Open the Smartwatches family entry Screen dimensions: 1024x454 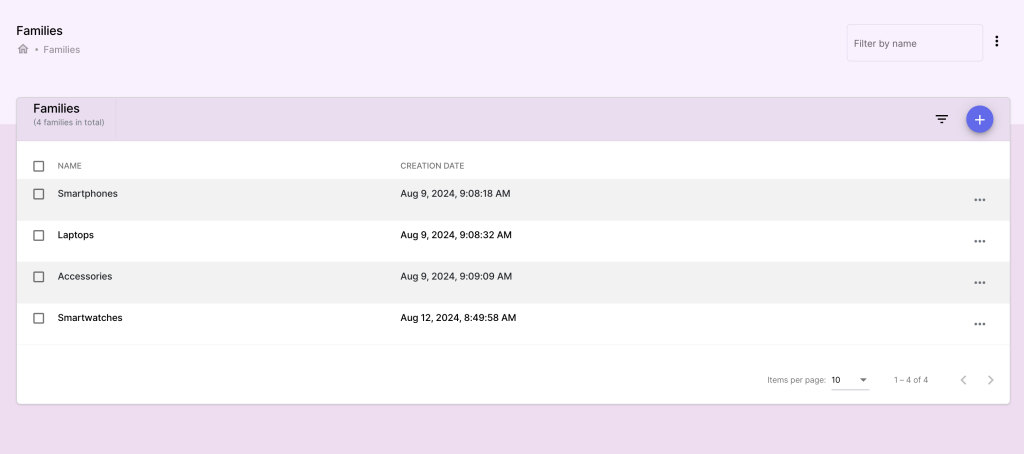point(90,318)
